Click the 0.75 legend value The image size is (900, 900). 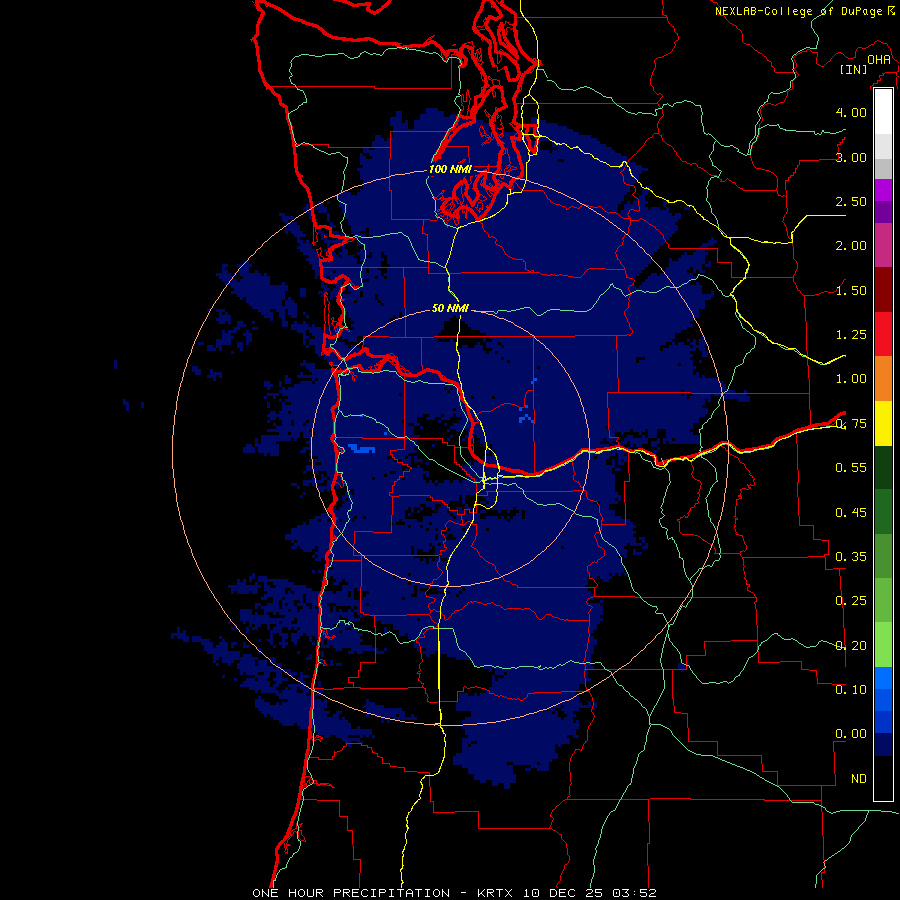point(851,424)
